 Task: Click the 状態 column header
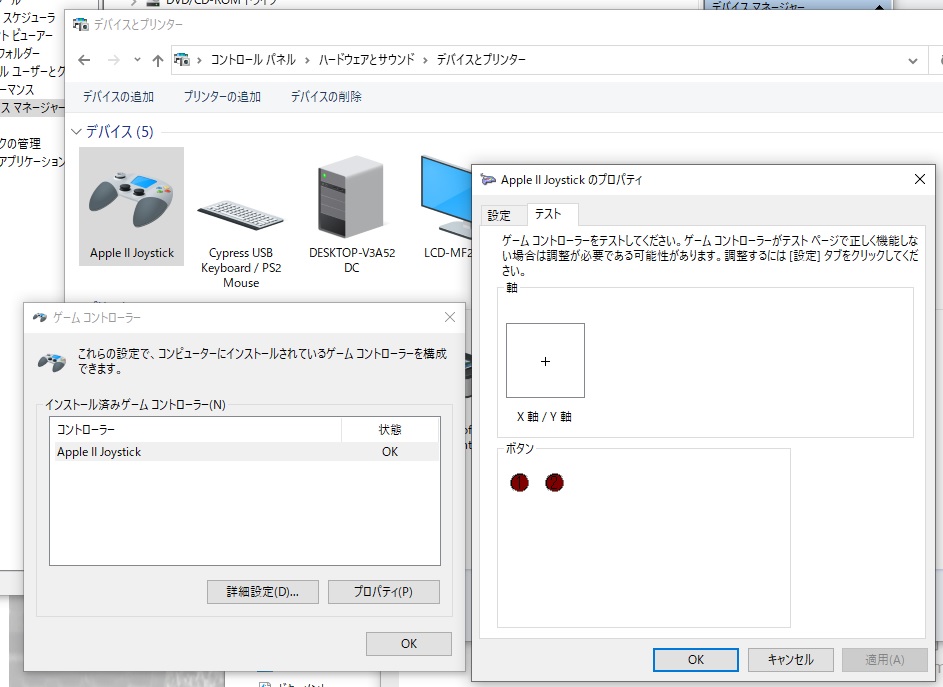[x=390, y=430]
